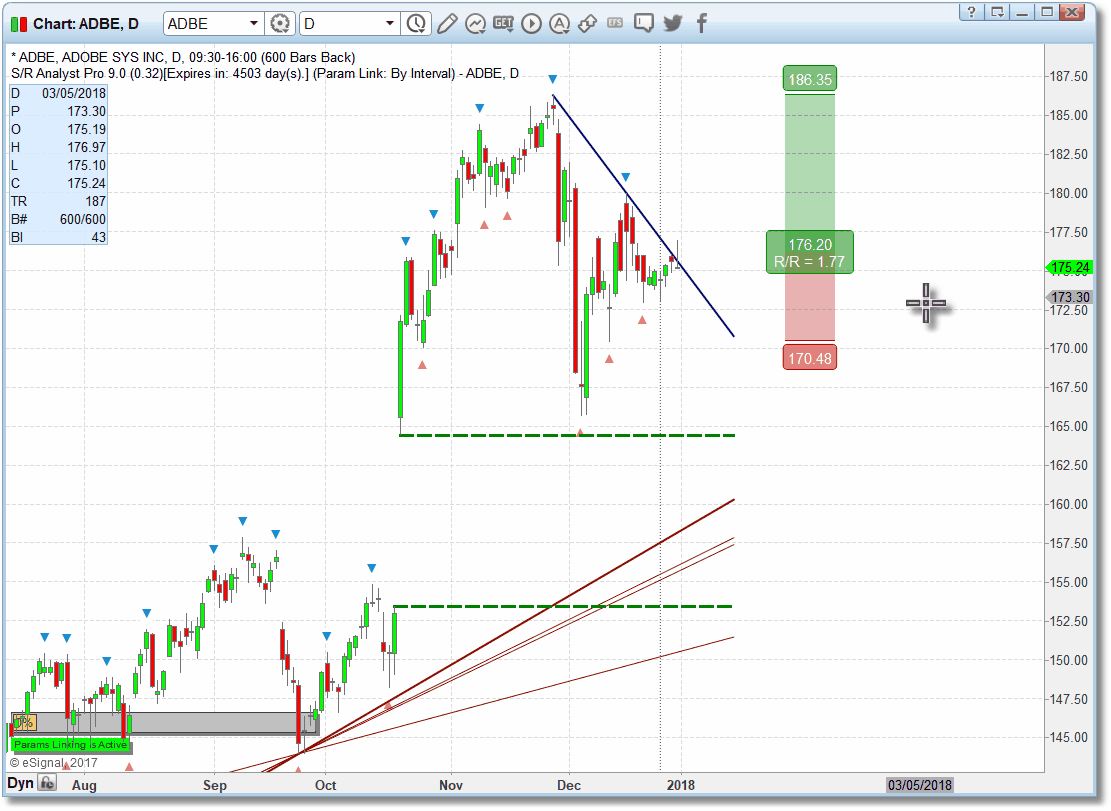
Task: Click the 180.00 price axis label
Action: (x=1068, y=193)
